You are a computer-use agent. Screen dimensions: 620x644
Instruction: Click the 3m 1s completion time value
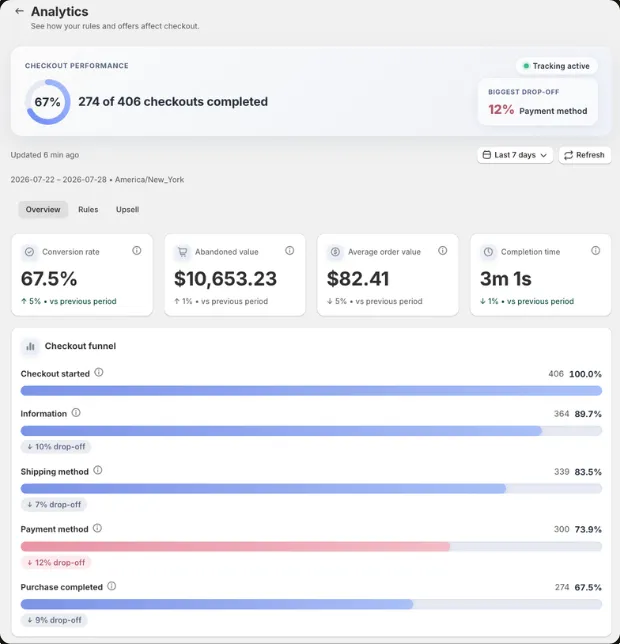(505, 278)
